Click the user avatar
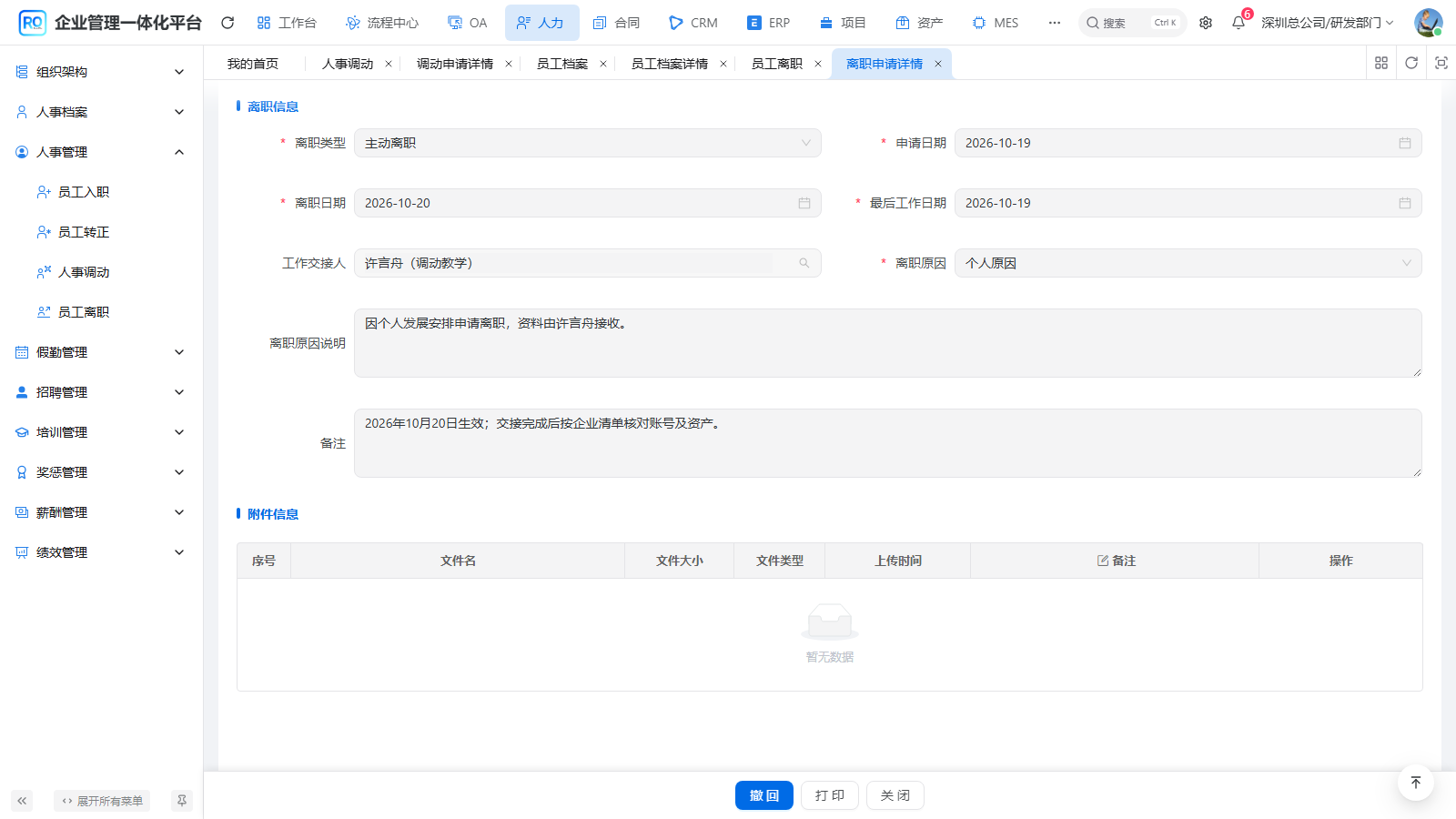 tap(1428, 23)
